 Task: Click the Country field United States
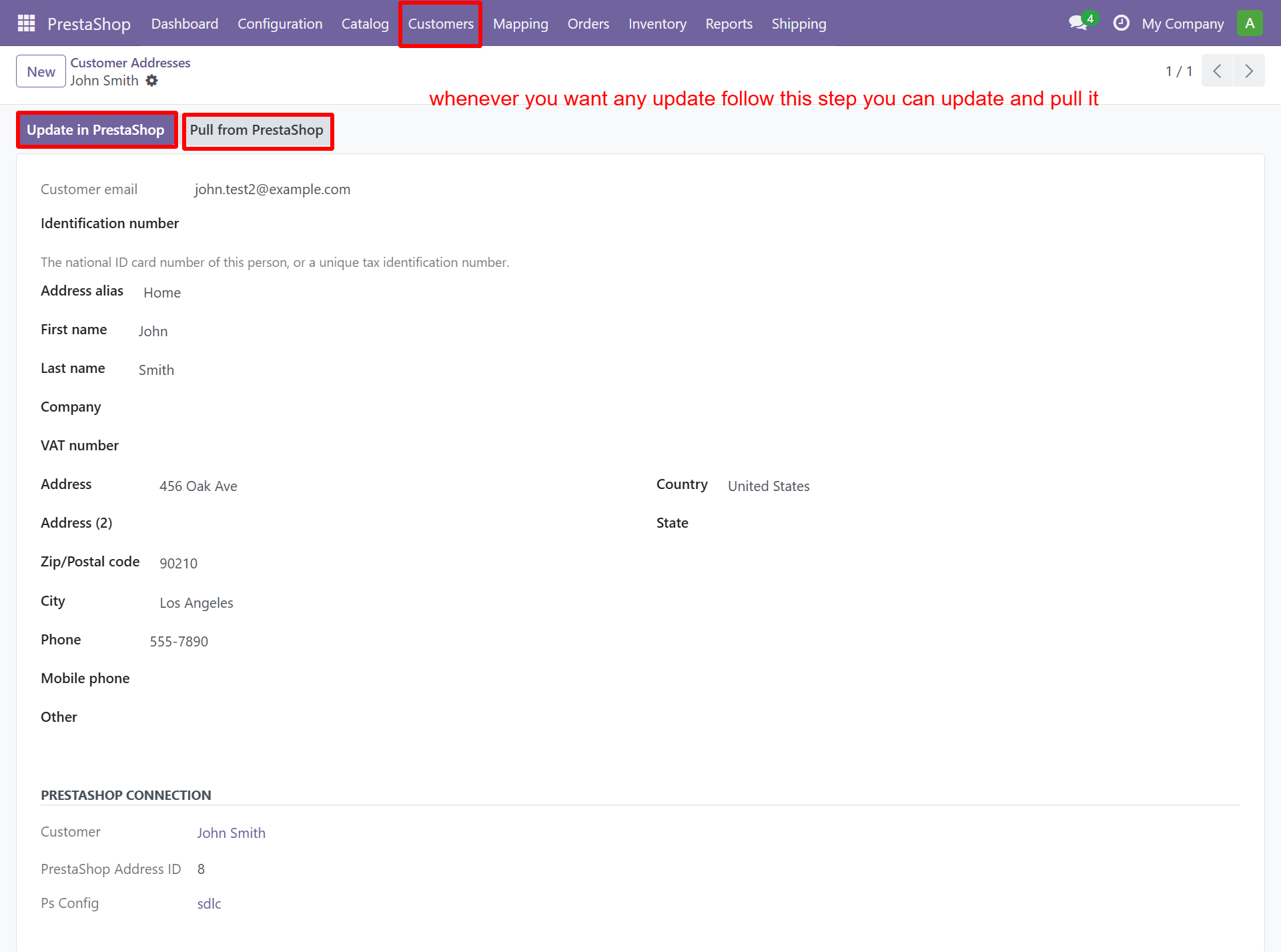(769, 486)
